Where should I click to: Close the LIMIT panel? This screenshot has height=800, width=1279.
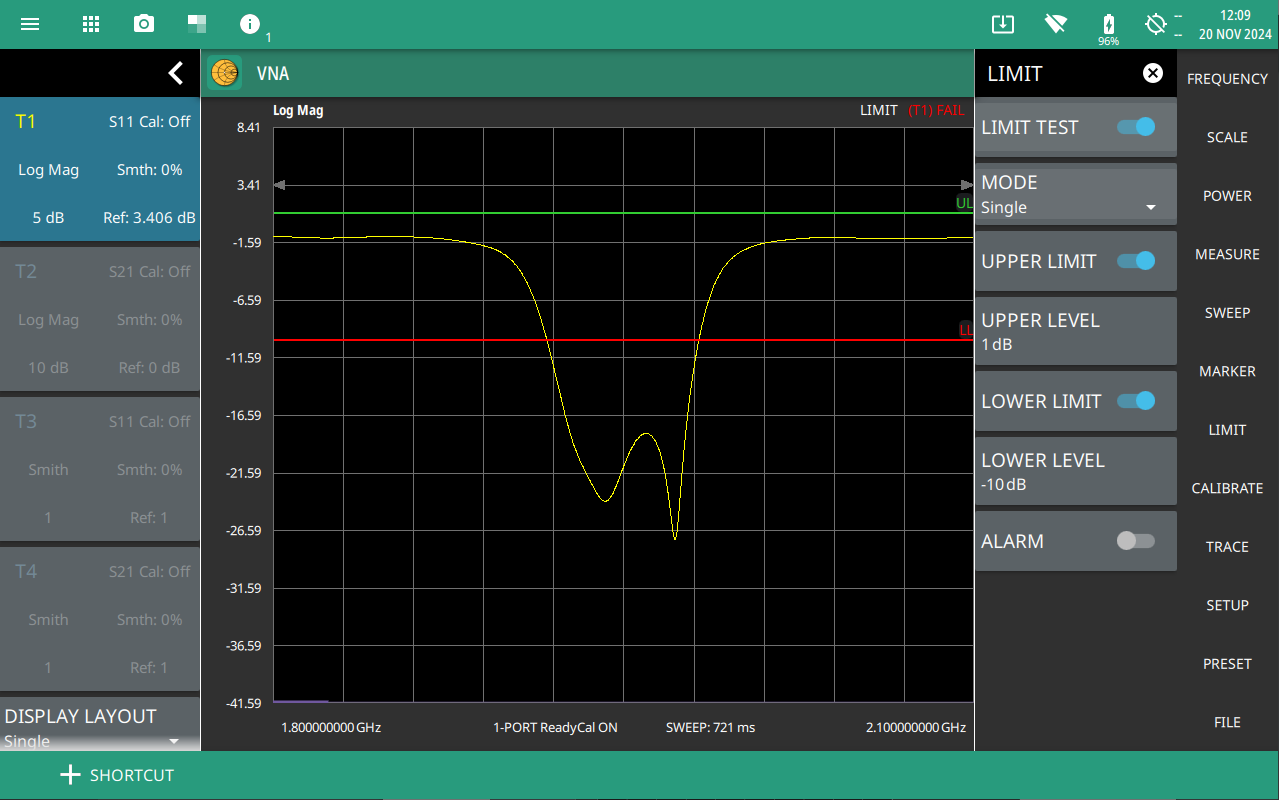pyautogui.click(x=1153, y=73)
